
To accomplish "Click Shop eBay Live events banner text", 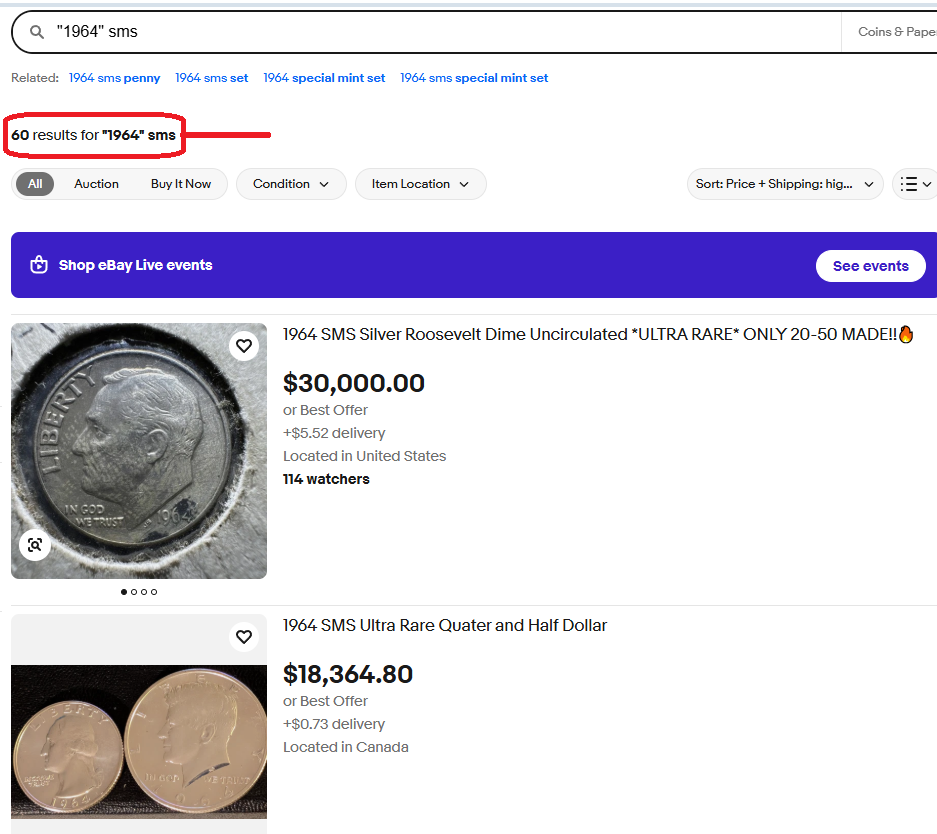I will click(x=136, y=265).
